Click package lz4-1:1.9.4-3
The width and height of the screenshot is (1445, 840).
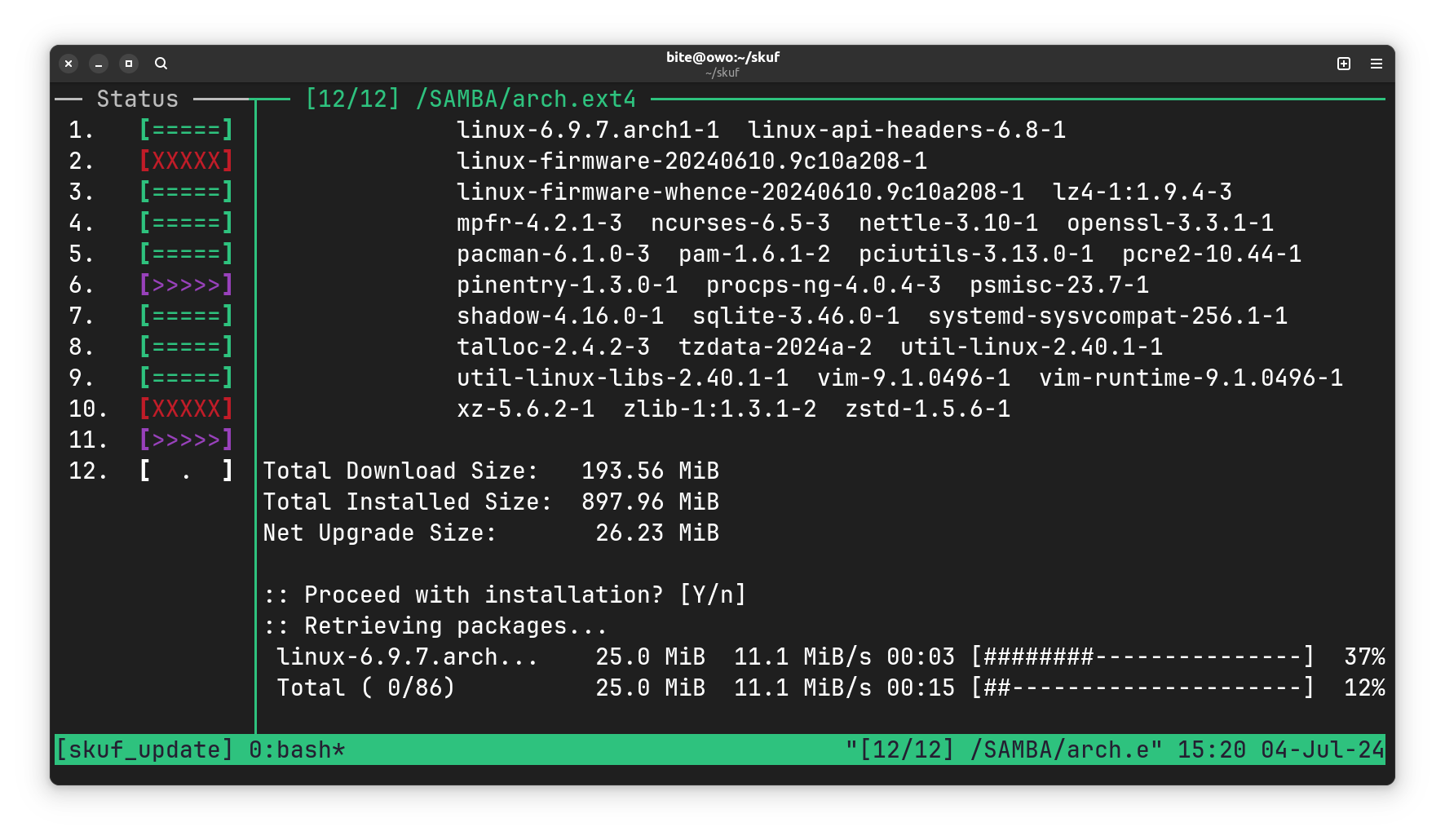click(x=1142, y=192)
